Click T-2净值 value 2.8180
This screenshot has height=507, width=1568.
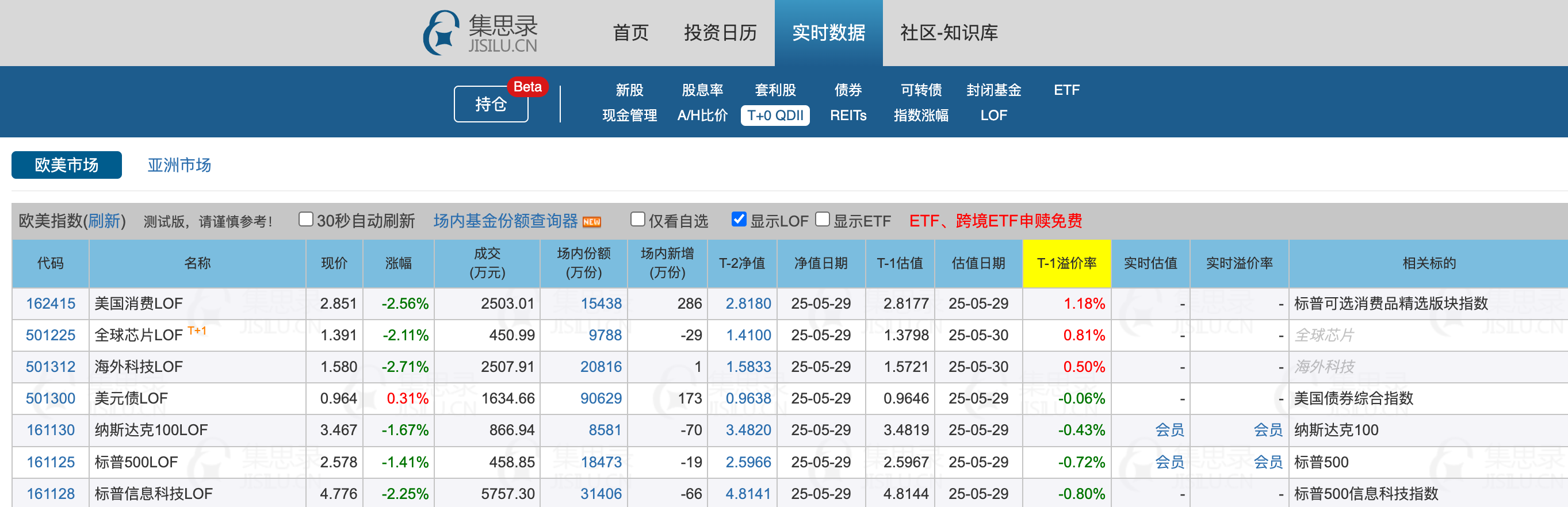(x=748, y=303)
